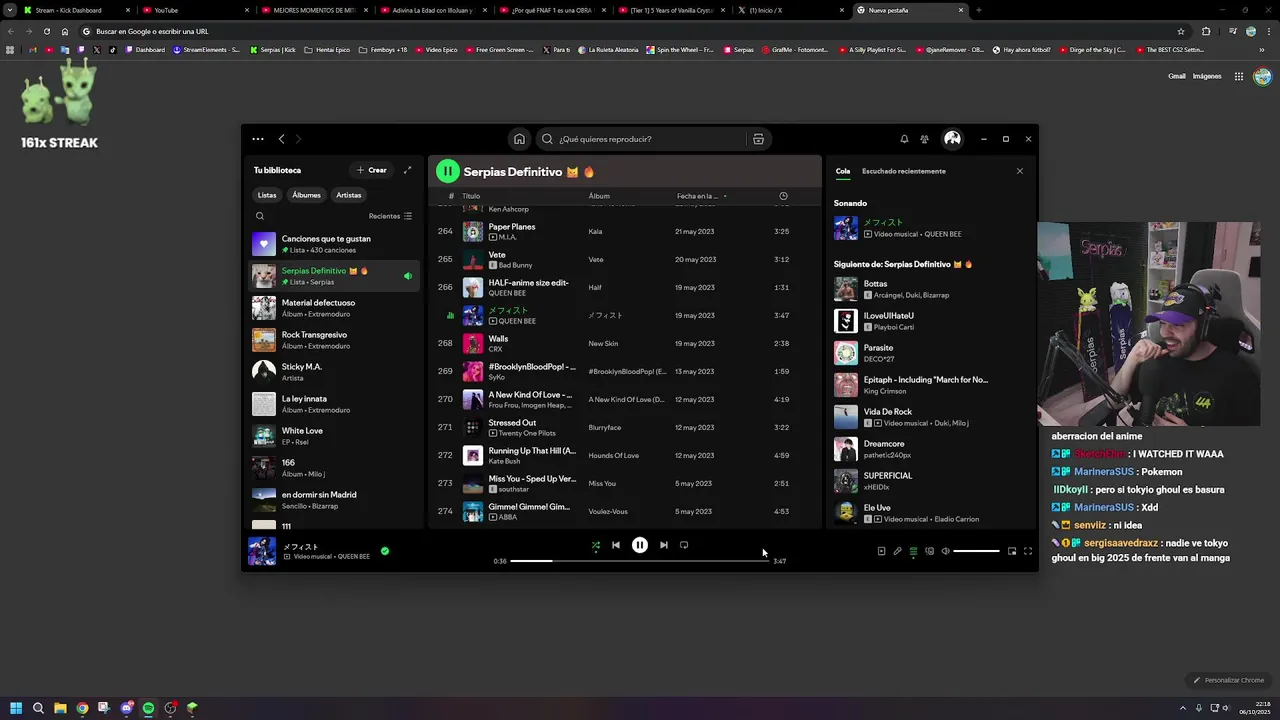Open the miniplayer icon

1012,551
